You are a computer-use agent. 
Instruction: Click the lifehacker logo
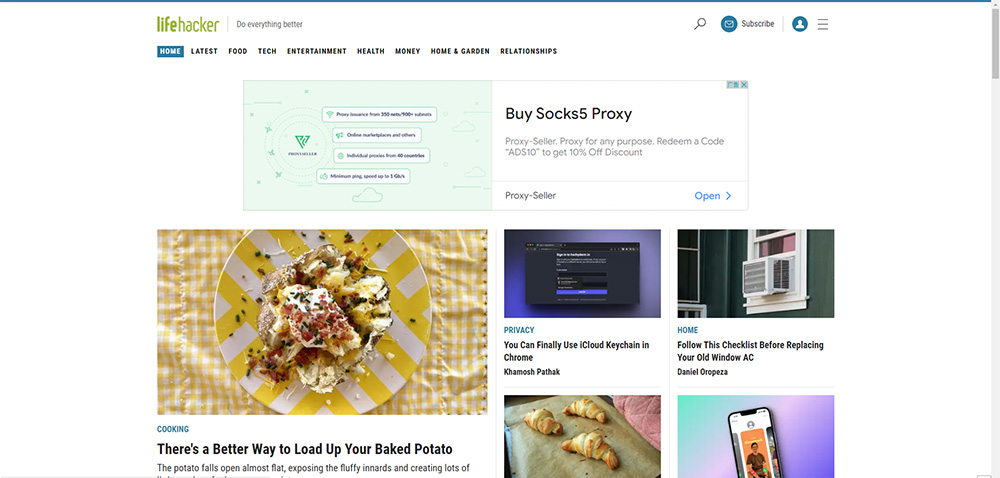click(188, 24)
